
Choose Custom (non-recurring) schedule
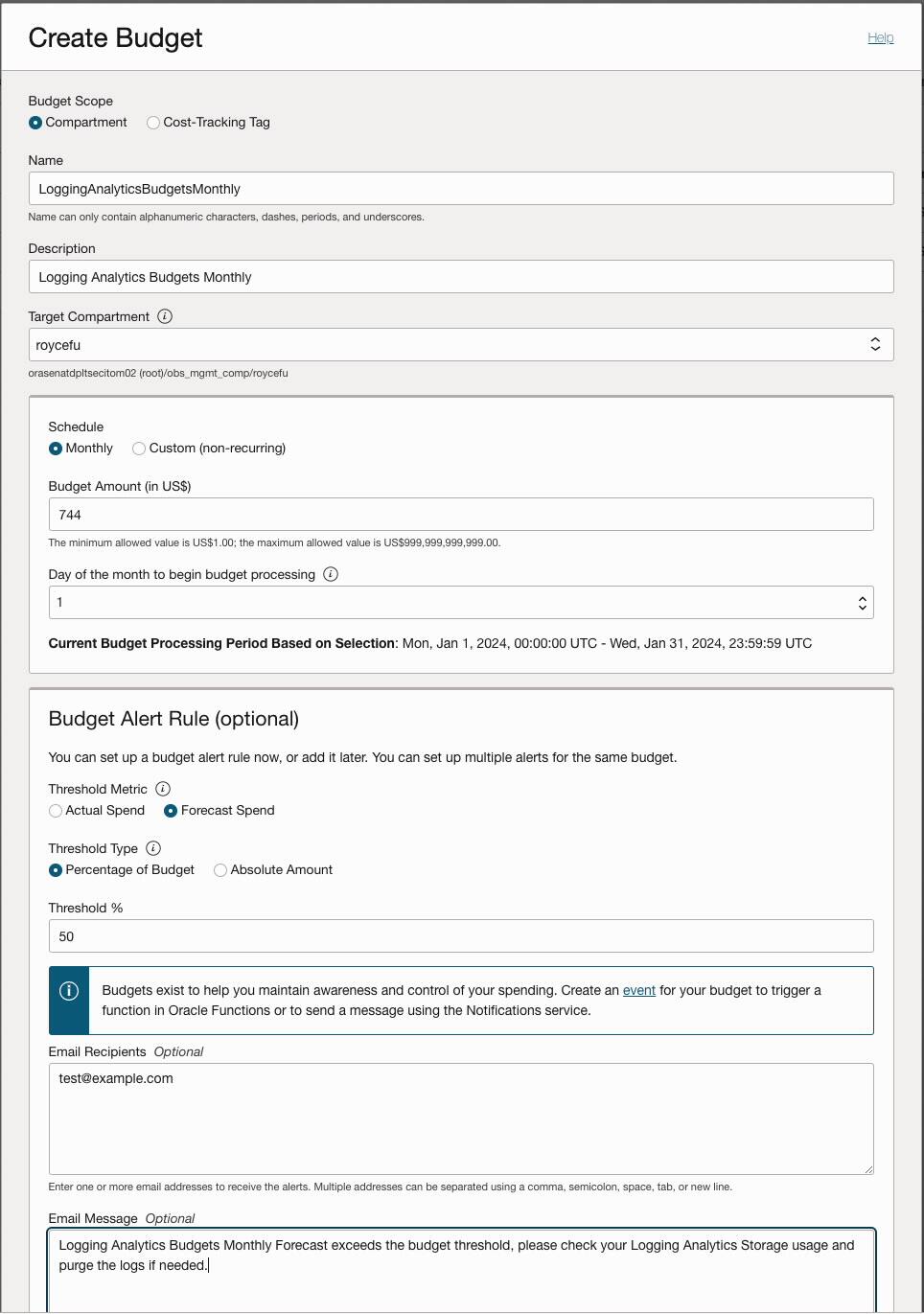click(x=138, y=448)
